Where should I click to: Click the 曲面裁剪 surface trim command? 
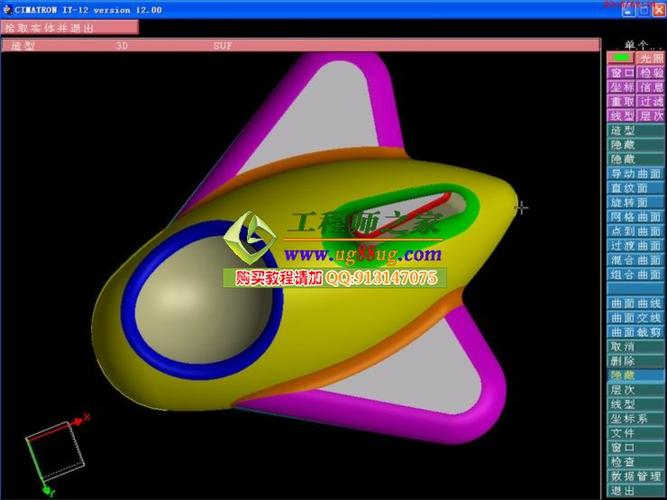[636, 332]
